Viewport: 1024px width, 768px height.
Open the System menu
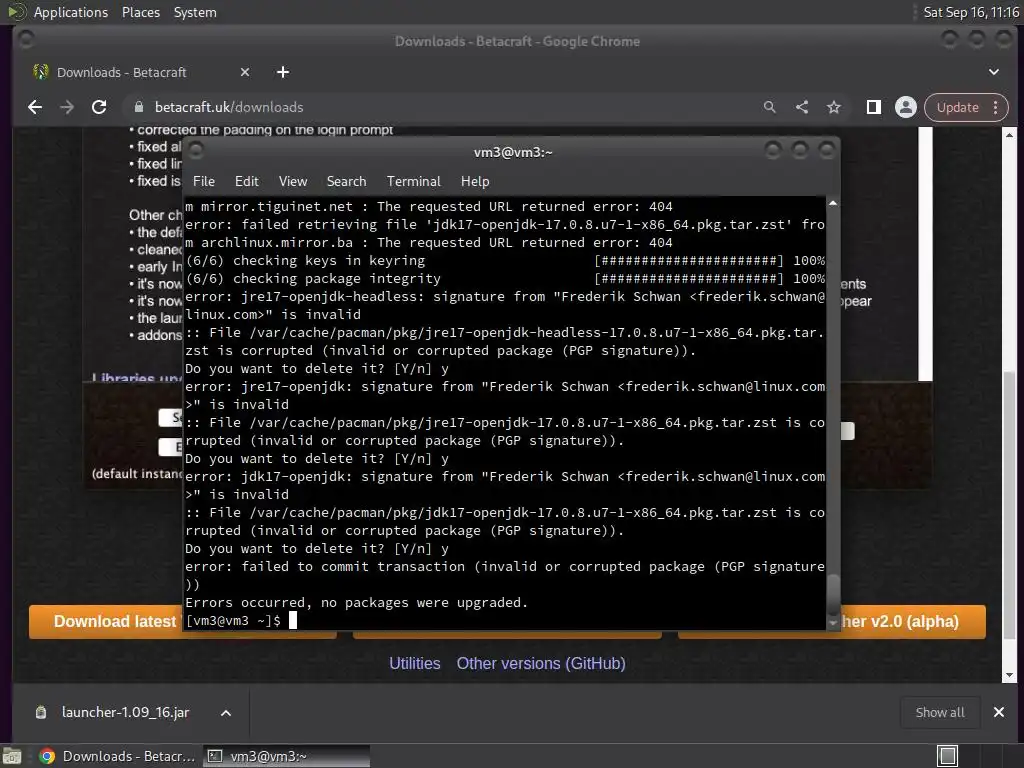[x=195, y=12]
